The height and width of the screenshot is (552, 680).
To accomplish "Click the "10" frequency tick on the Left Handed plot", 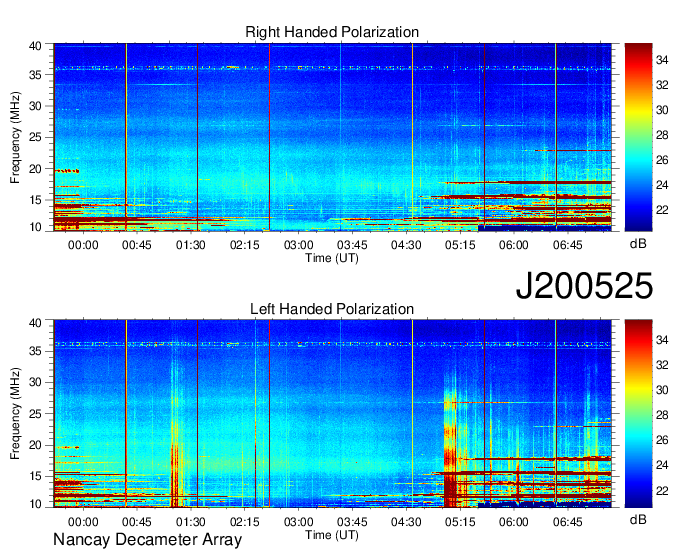I will pyautogui.click(x=35, y=503).
